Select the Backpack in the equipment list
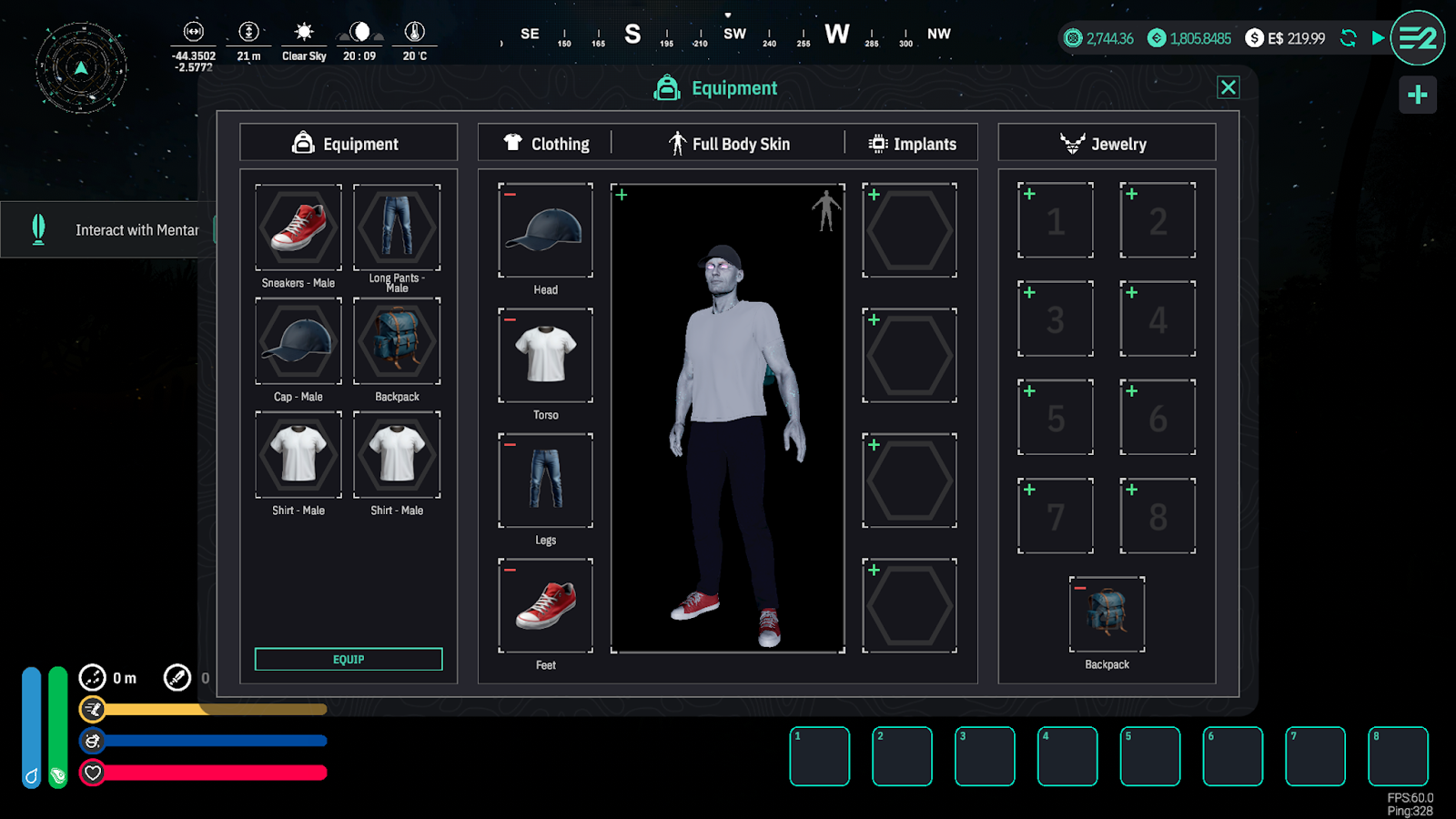The width and height of the screenshot is (1456, 819). click(397, 341)
